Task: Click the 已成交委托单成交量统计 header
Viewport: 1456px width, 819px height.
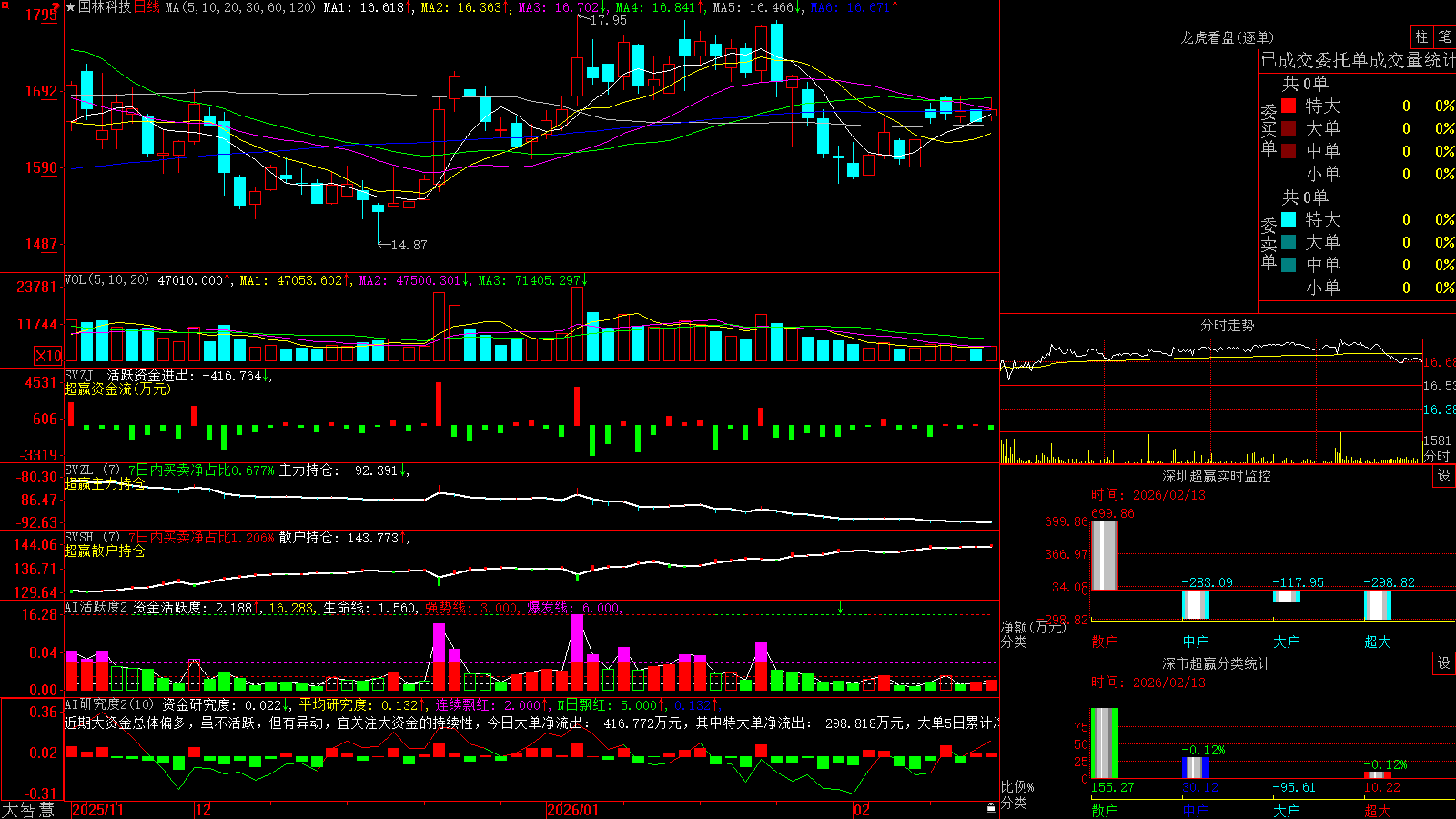Action: (x=1358, y=60)
